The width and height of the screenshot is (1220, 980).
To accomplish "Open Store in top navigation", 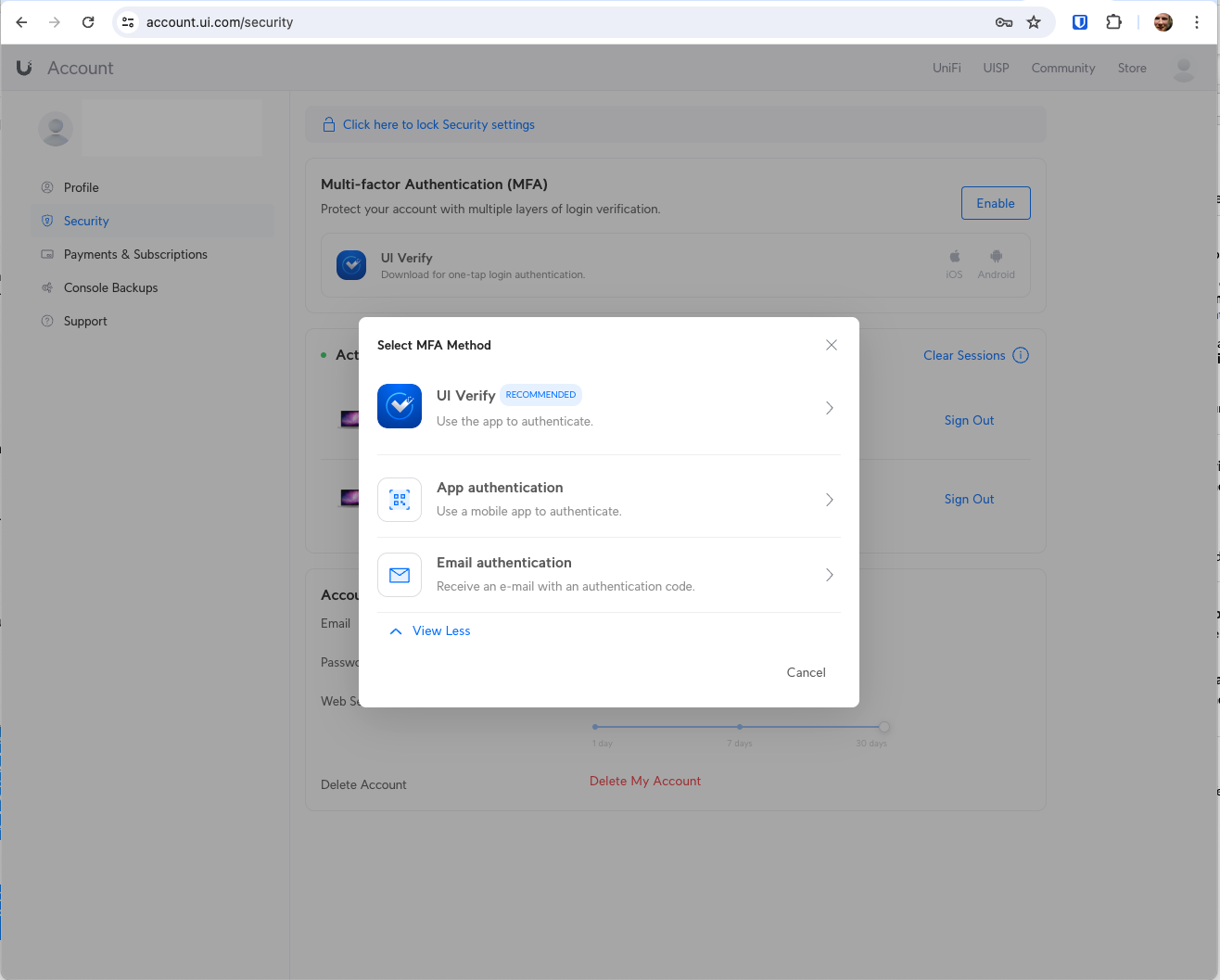I will [x=1132, y=68].
